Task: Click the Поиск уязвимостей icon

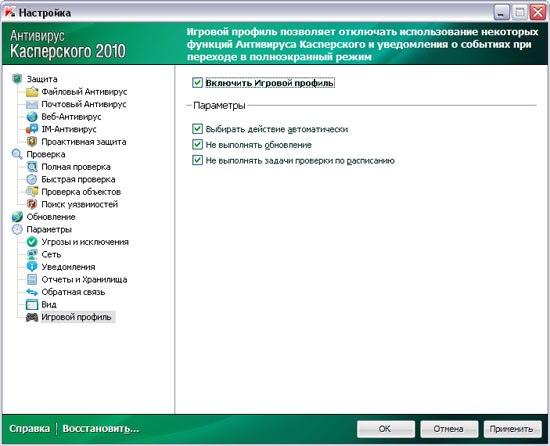Action: [x=32, y=204]
